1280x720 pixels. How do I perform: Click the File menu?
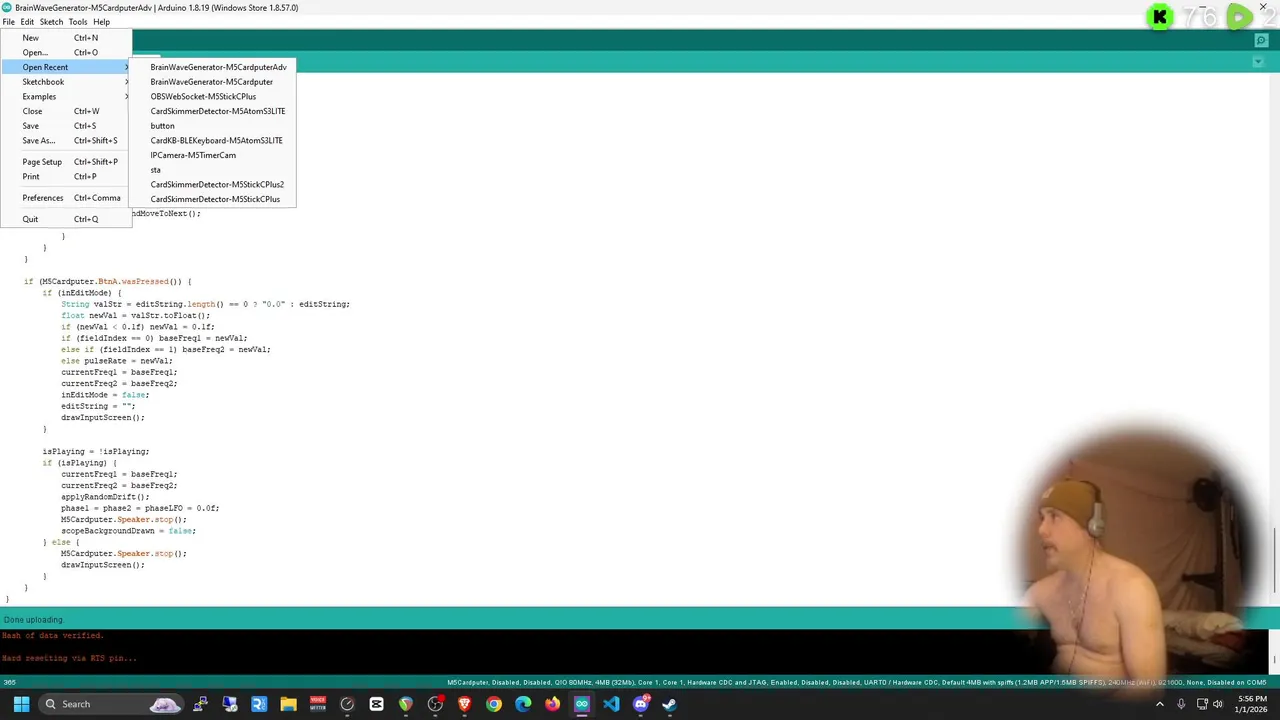pyautogui.click(x=8, y=22)
